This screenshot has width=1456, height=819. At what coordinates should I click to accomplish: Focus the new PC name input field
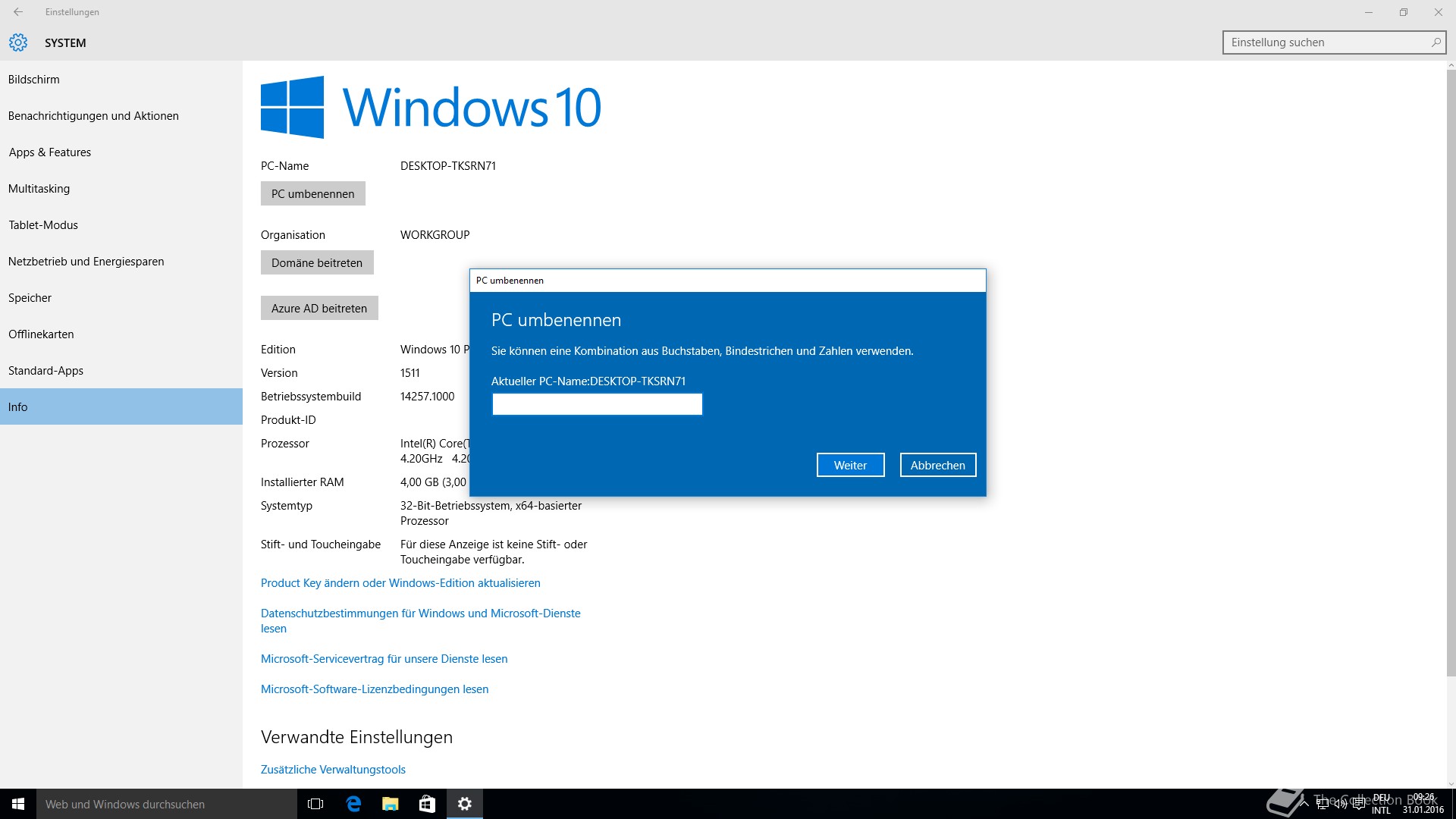click(x=598, y=404)
